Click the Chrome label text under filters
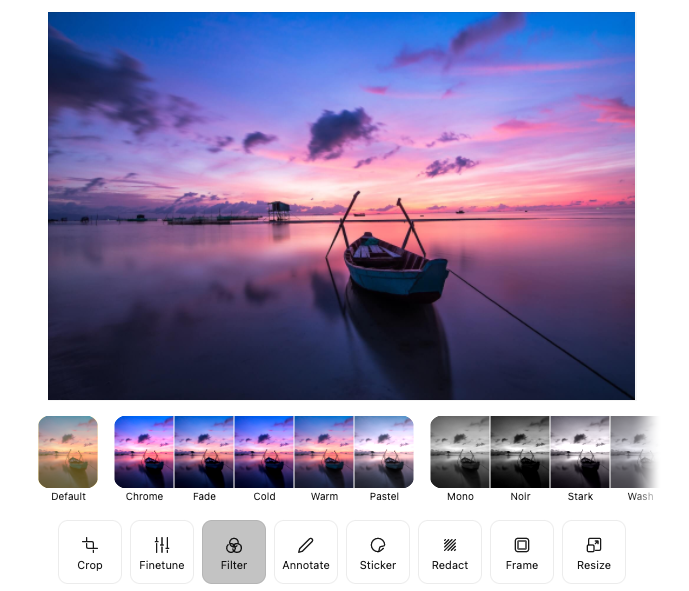This screenshot has height=591, width=689. pos(145,497)
